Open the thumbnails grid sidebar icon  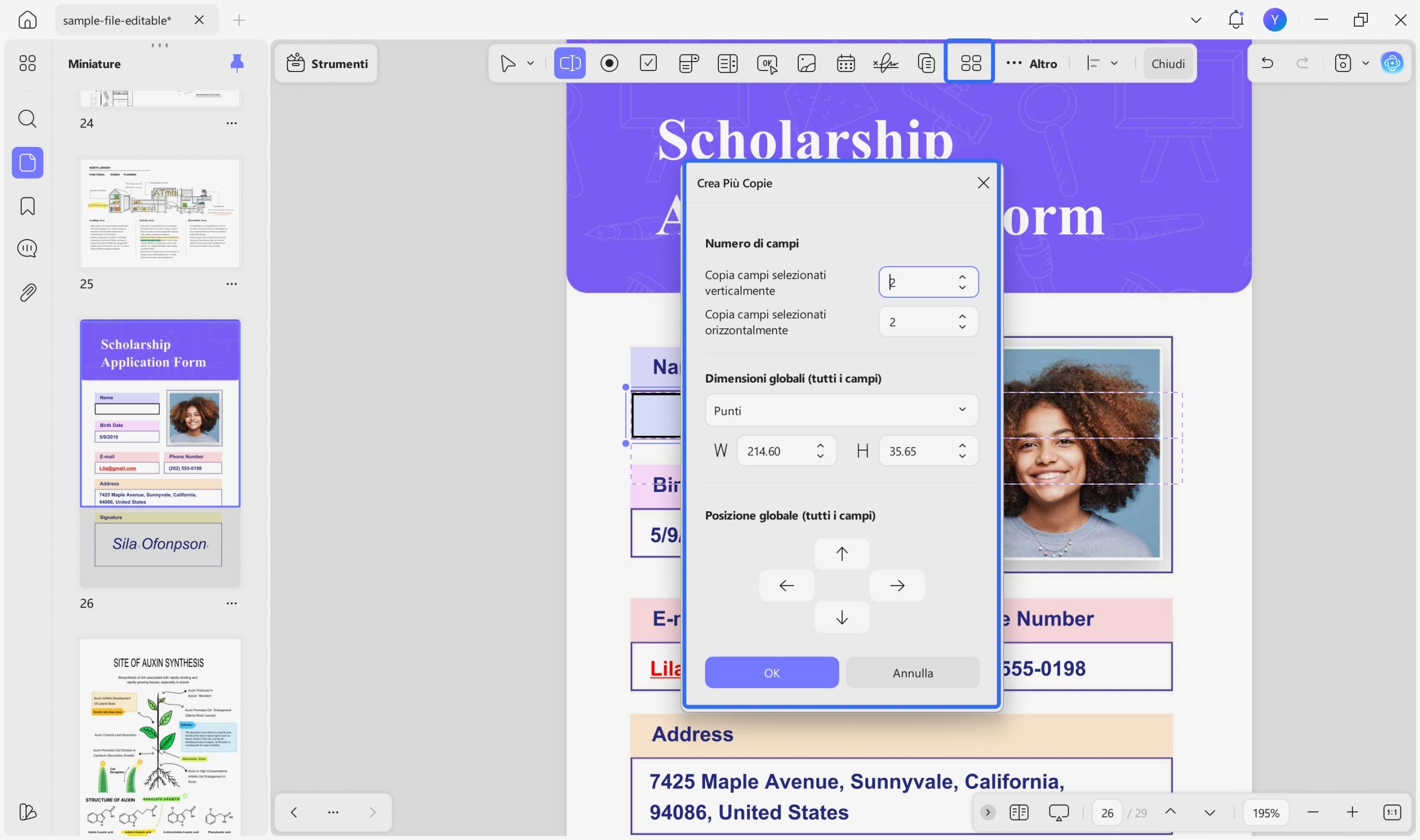pyautogui.click(x=27, y=63)
